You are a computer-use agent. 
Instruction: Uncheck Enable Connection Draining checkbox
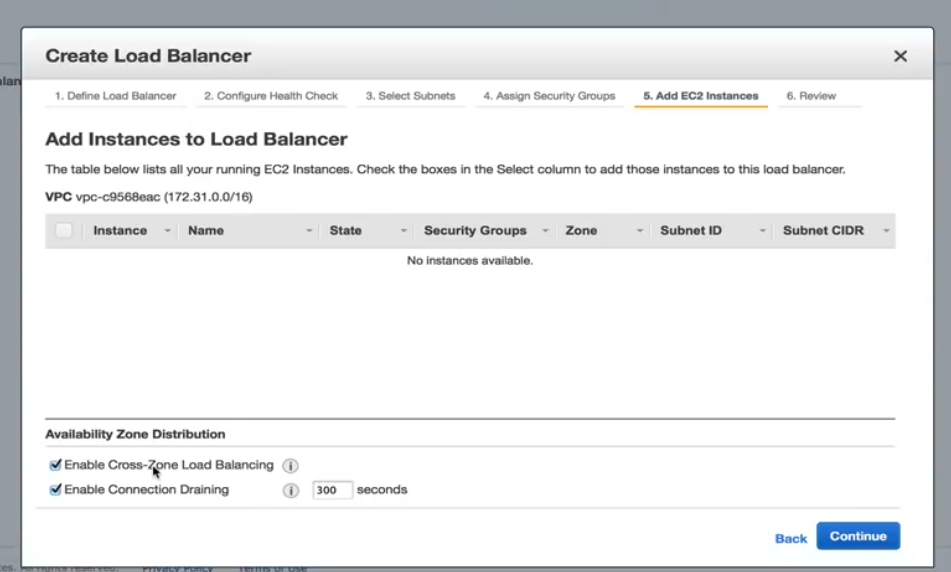coord(56,490)
